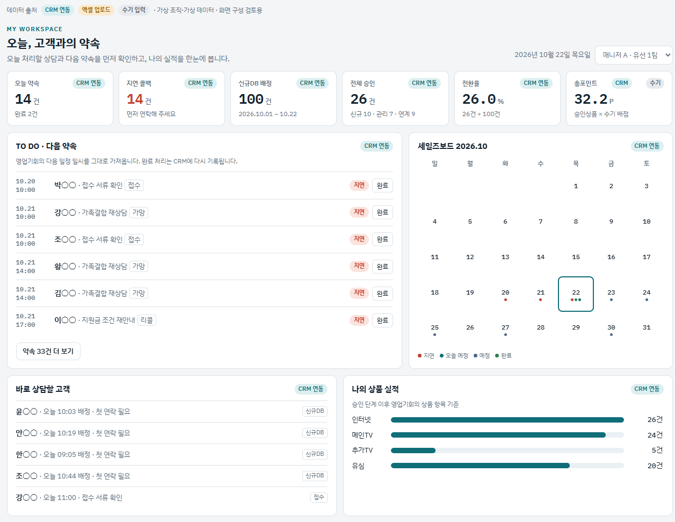Click the 세일즈보드 2026.10 heading

(452, 146)
